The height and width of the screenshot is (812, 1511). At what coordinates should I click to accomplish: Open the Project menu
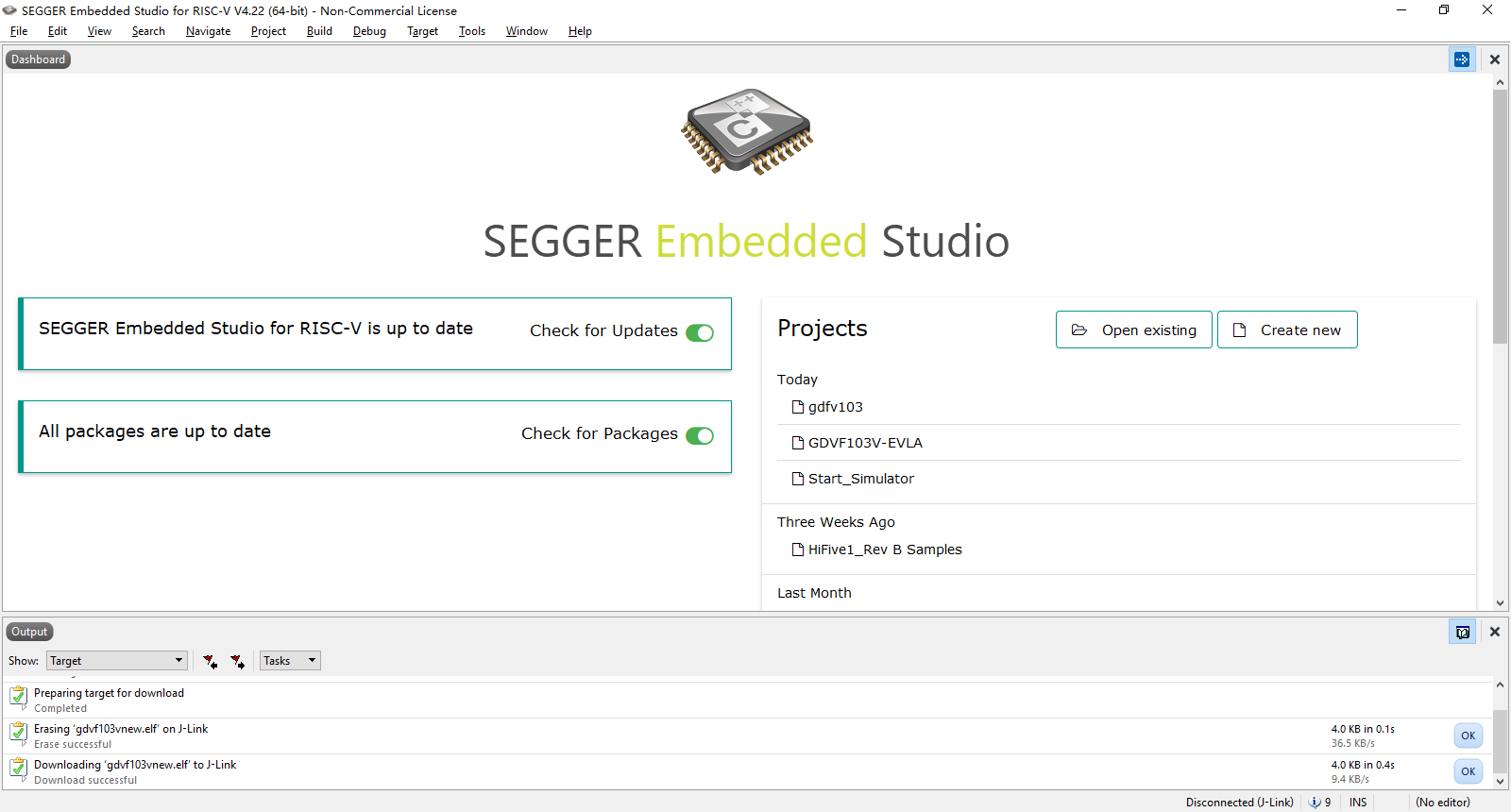[x=268, y=31]
